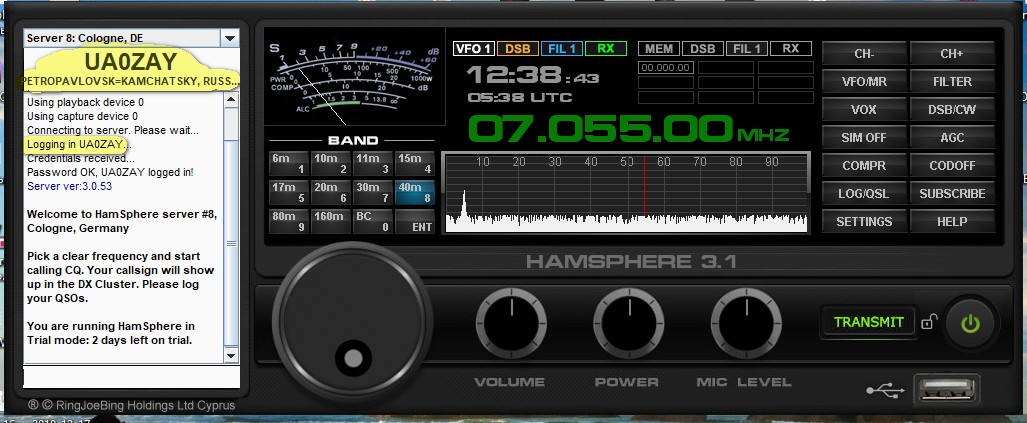Screen dimensions: 1027x423
Task: Toggle the AGC button
Action: (x=952, y=137)
